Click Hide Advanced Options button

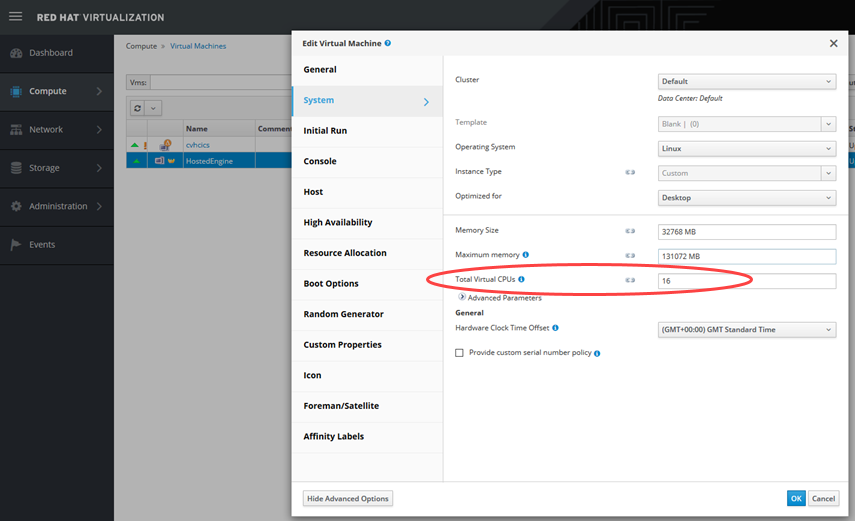coord(347,498)
